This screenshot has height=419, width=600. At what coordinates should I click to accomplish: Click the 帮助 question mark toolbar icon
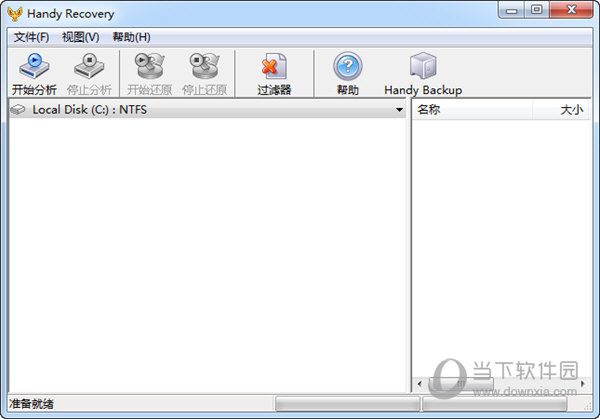tap(347, 66)
